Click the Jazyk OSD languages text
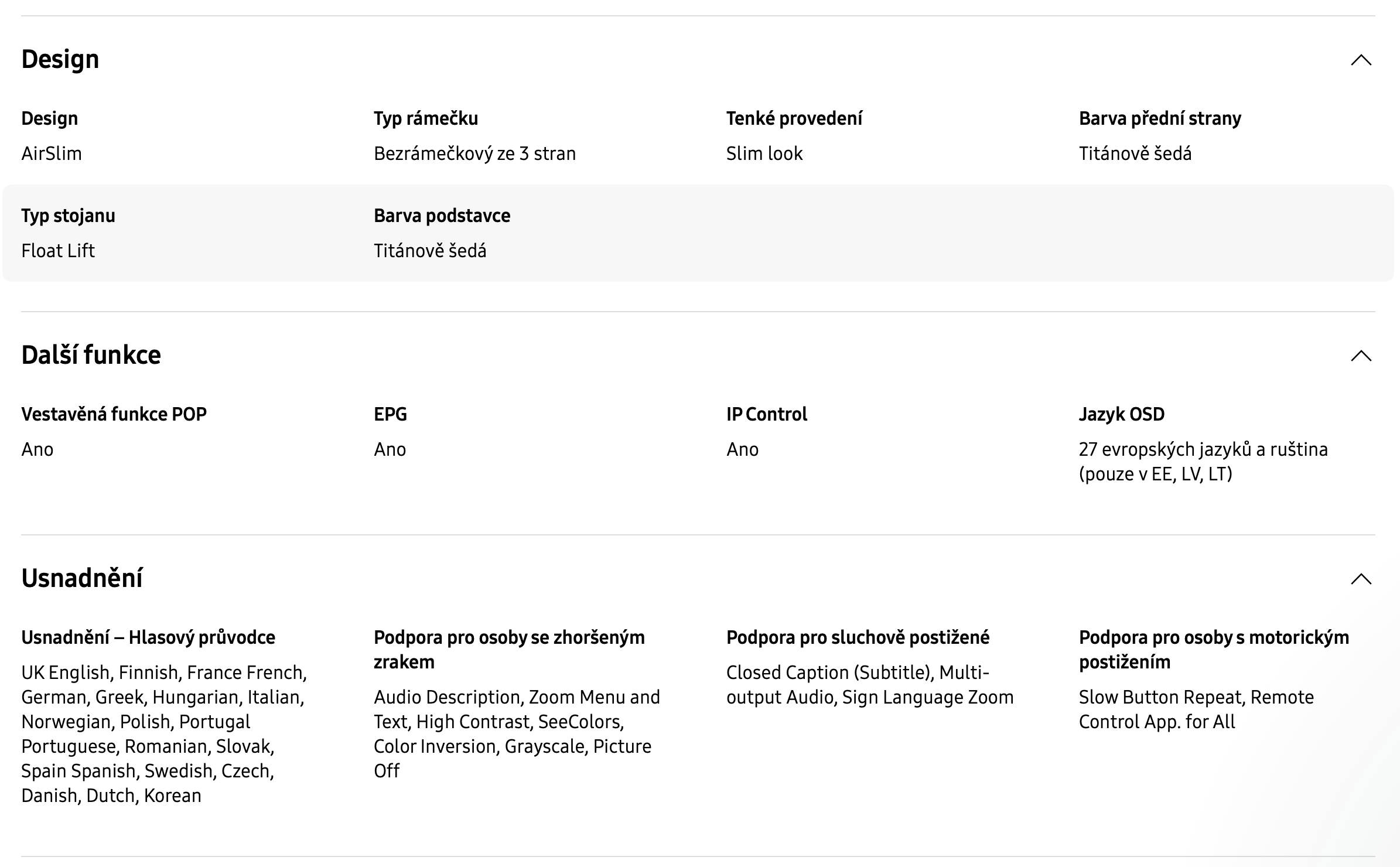The height and width of the screenshot is (867, 1400). click(x=1203, y=462)
